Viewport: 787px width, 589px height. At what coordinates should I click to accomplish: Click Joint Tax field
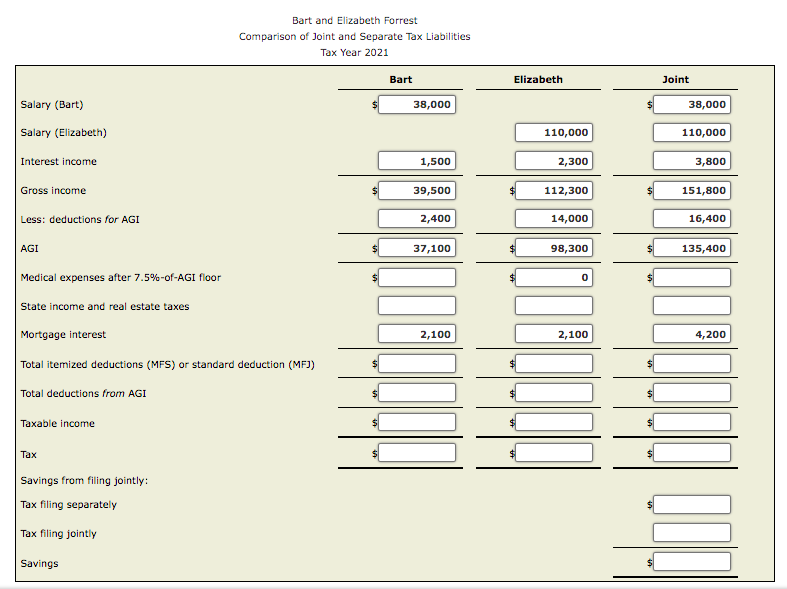(x=692, y=453)
